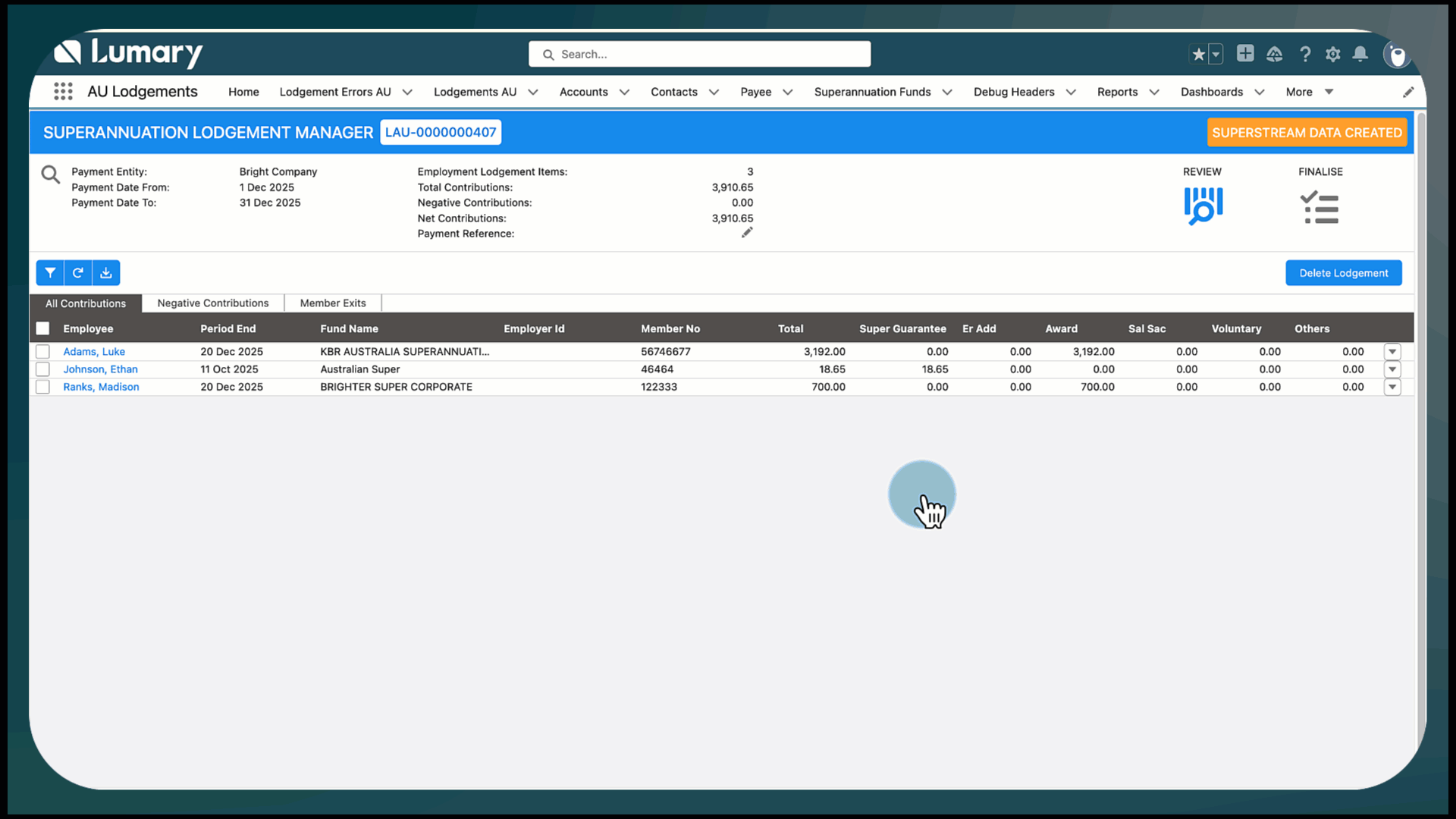Tick the checkbox for Johnson, Ethan
The image size is (1456, 819).
tap(43, 369)
